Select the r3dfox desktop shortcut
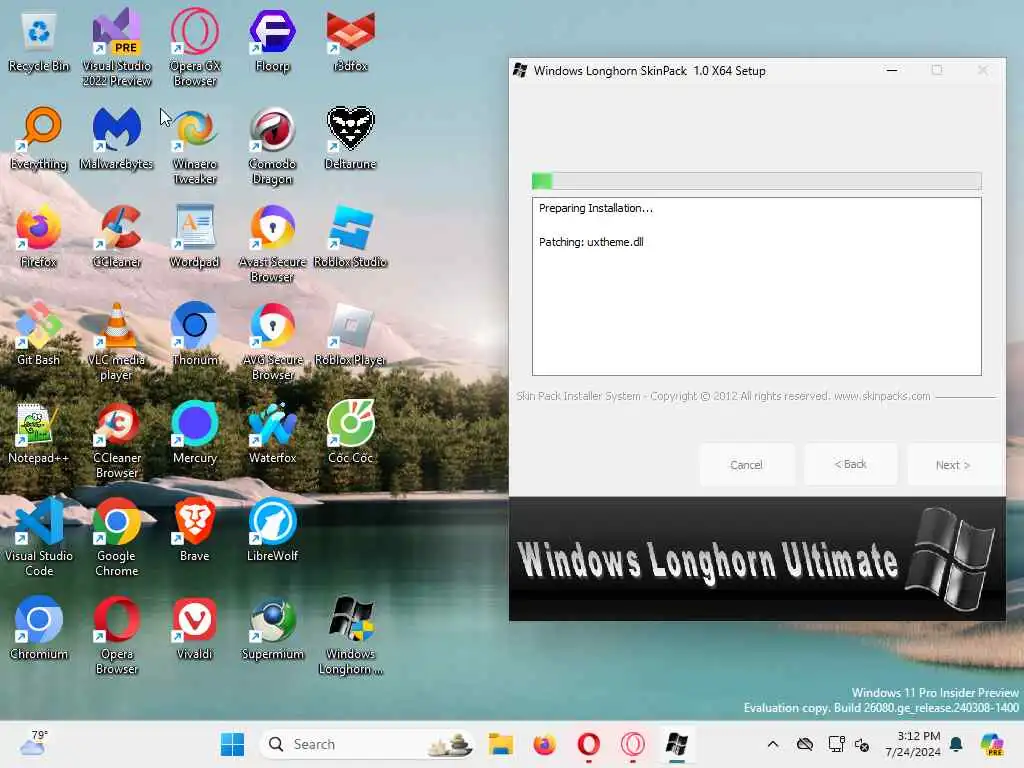 351,40
